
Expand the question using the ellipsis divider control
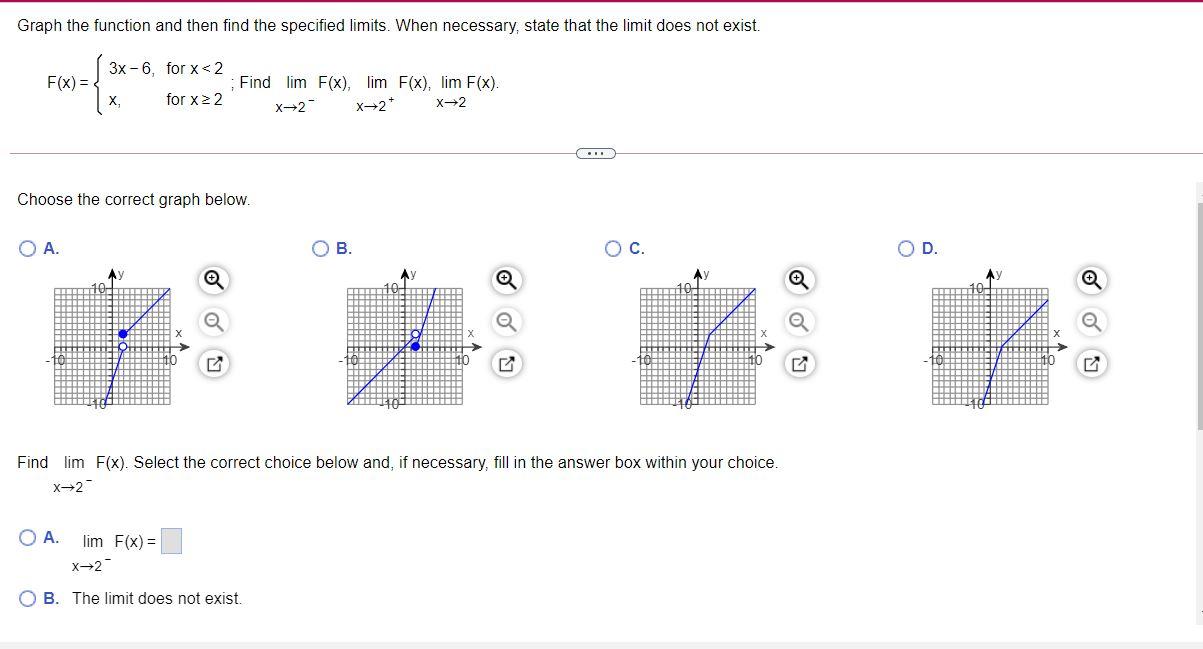[x=596, y=152]
